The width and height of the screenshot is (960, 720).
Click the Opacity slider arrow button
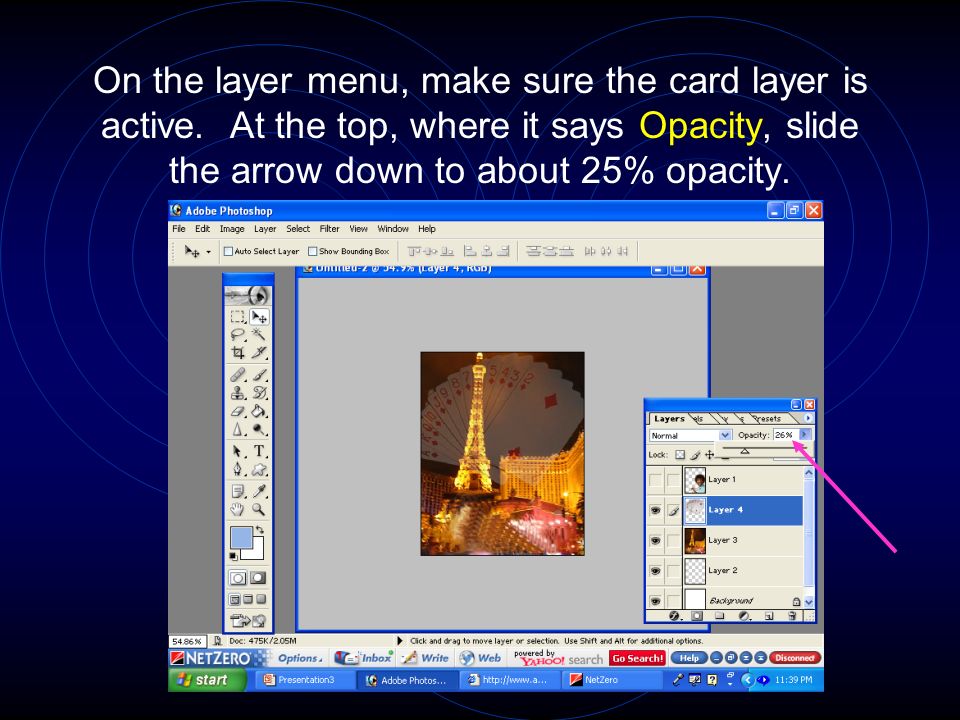pyautogui.click(x=805, y=435)
